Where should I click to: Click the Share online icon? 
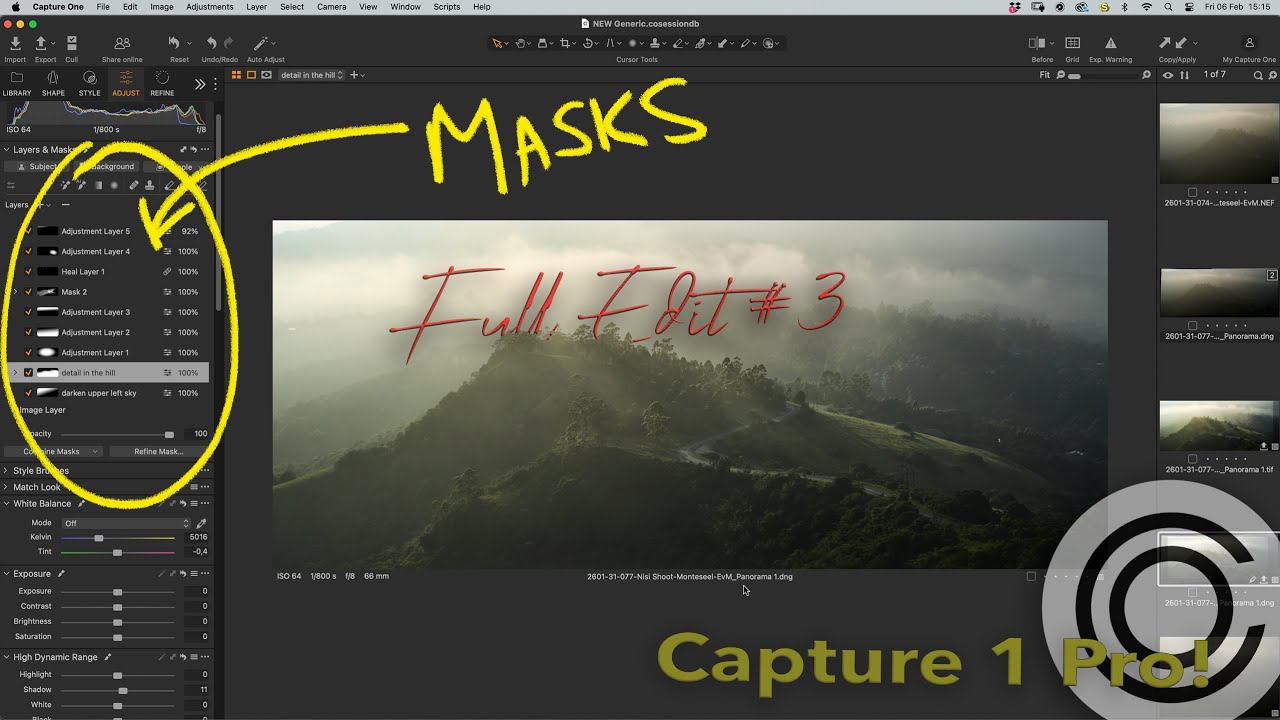[x=122, y=44]
